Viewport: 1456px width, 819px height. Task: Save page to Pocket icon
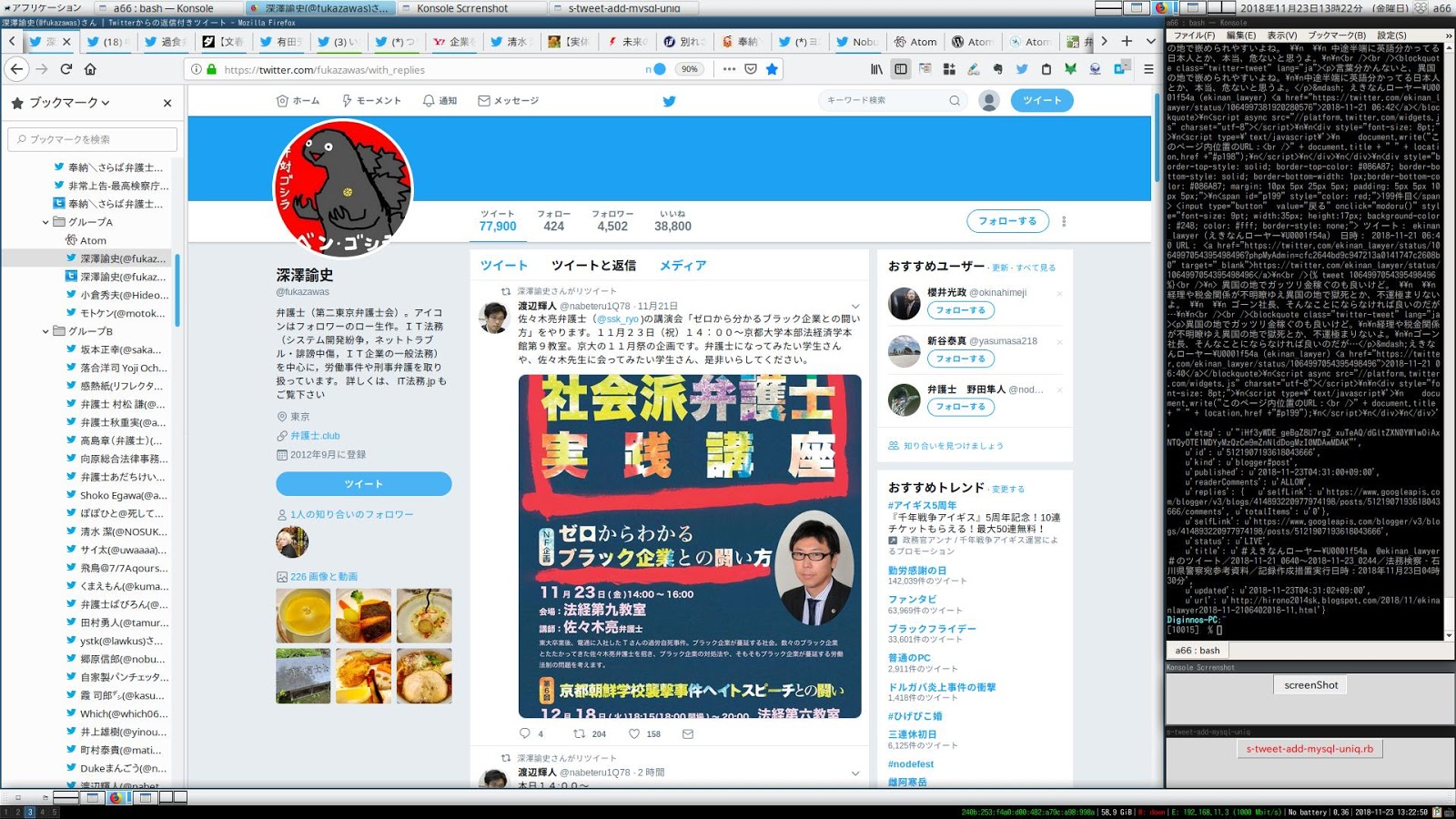751,69
